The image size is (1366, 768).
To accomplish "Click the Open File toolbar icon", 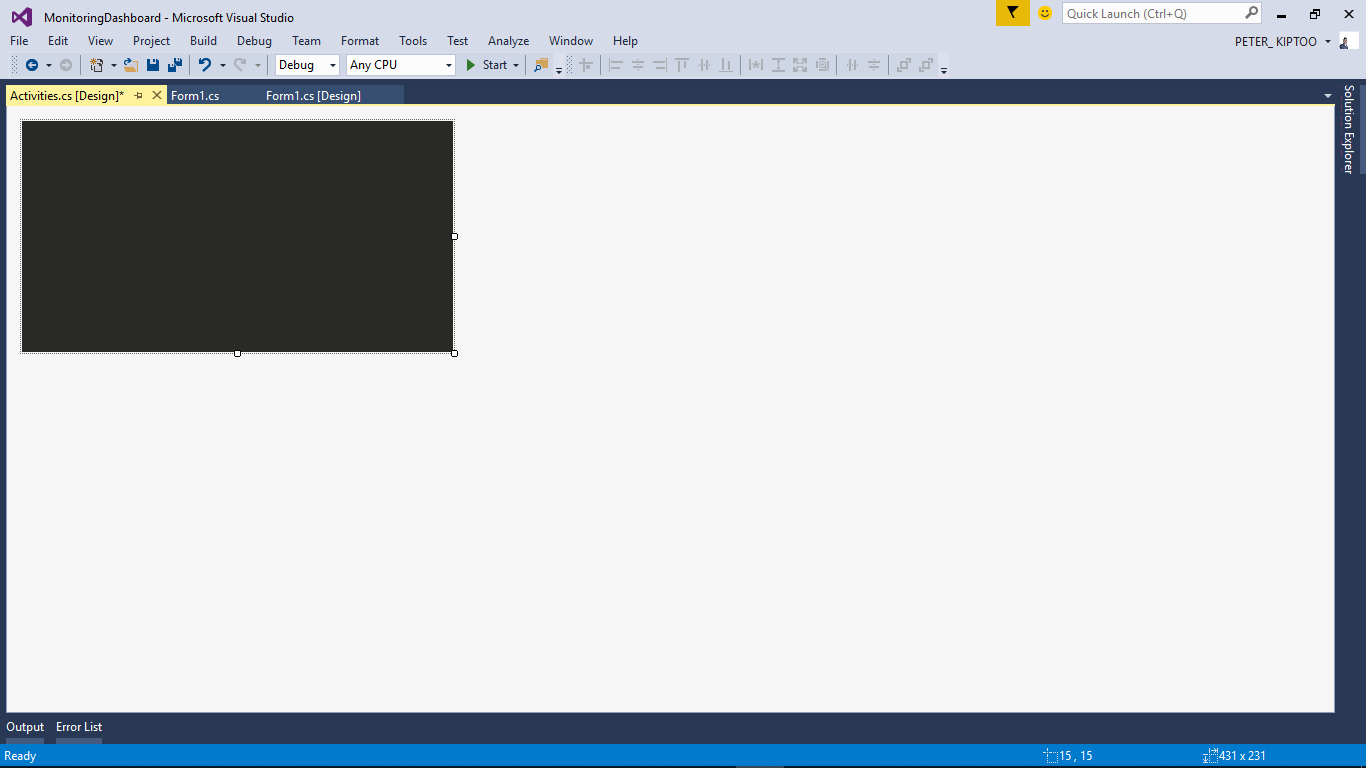I will pyautogui.click(x=131, y=64).
